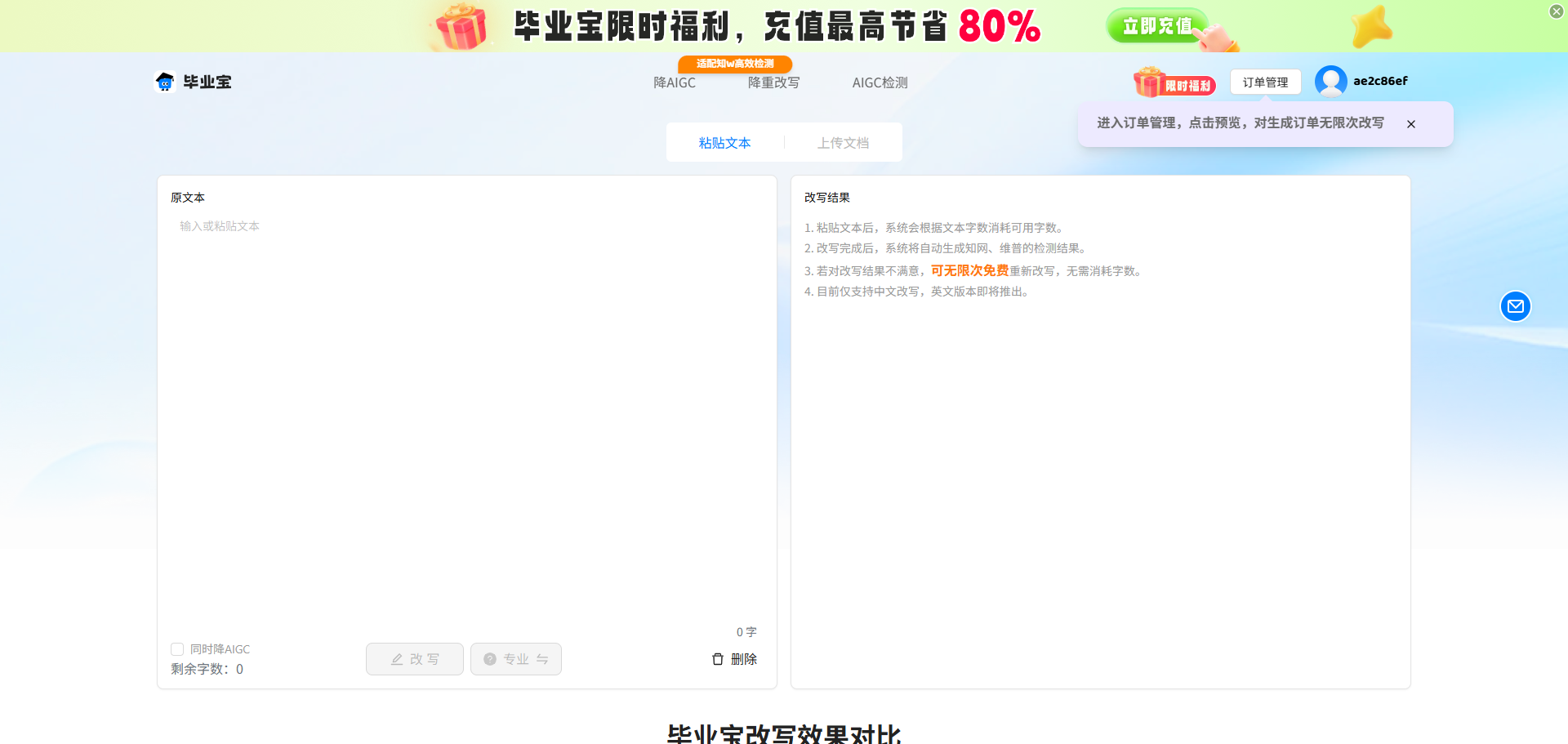
Task: Click the 毕业宝 graduation cap logo icon
Action: pos(165,82)
